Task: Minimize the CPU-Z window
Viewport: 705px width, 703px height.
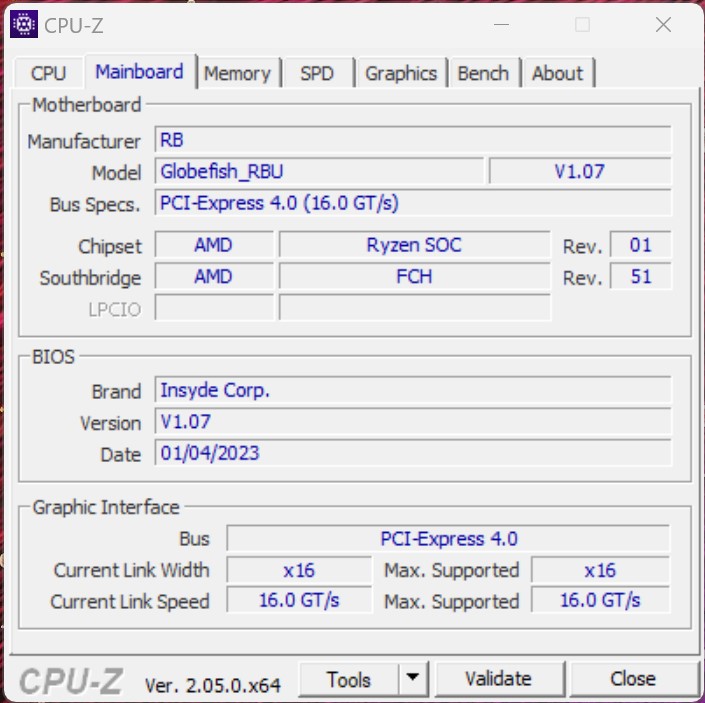Action: pos(502,25)
